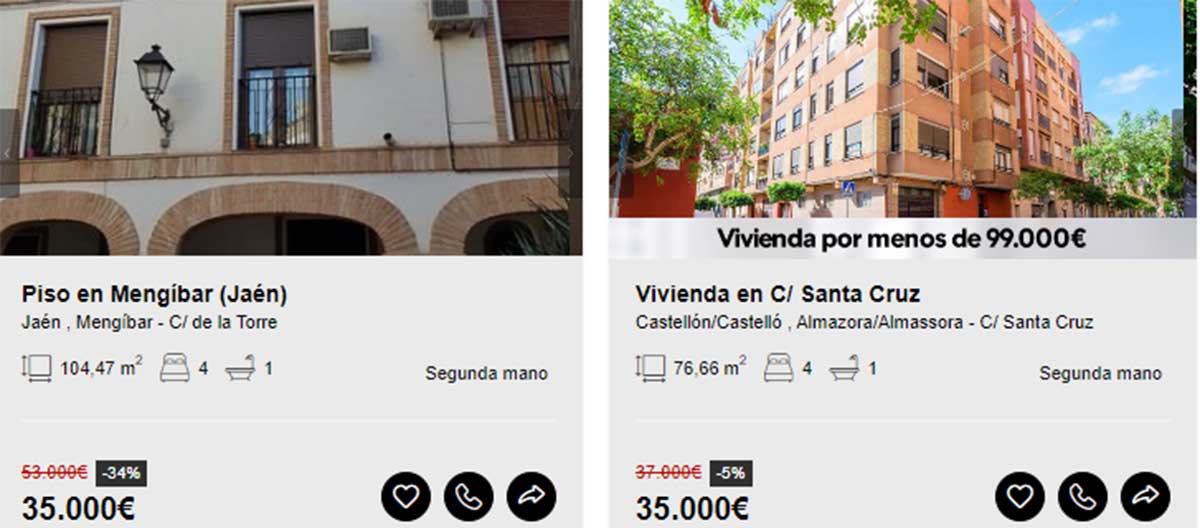Favorite the Mengíbar flat with heart icon
This screenshot has height=528, width=1200.
pos(405,496)
